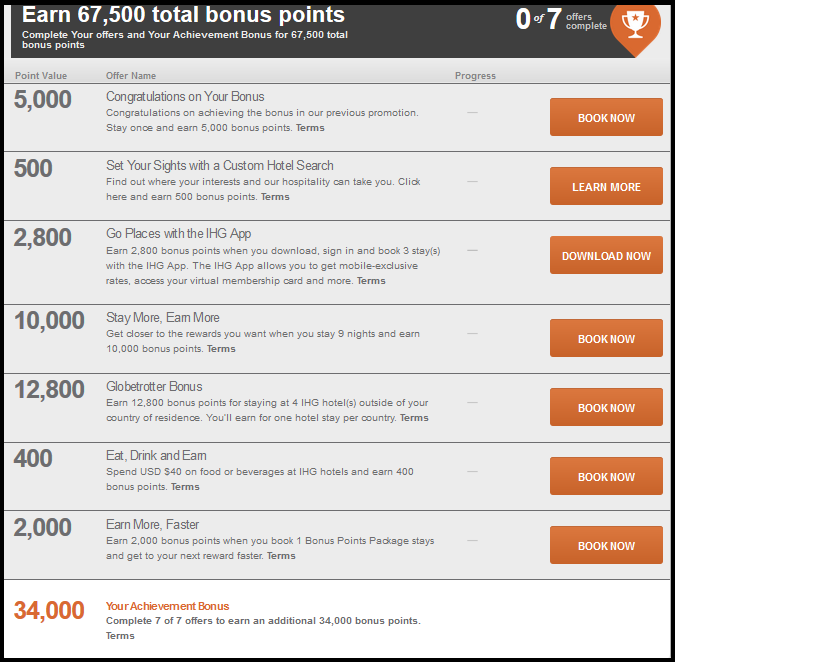
Task: Click BOOK NOW for Eat, Drink and Earn
Action: pyautogui.click(x=606, y=476)
